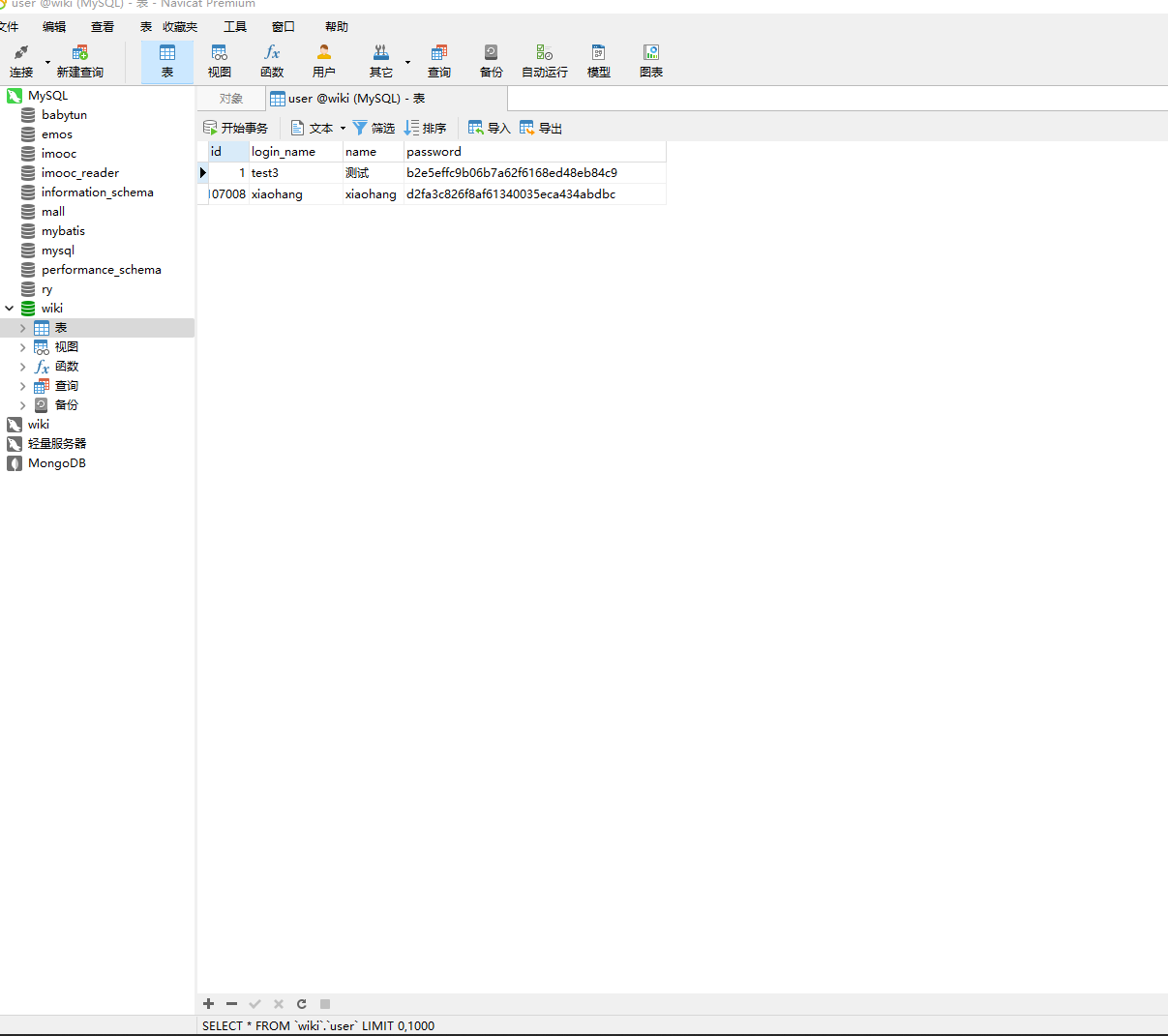Screen dimensions: 1168x1036
Task: Select the emos database
Action: pyautogui.click(x=57, y=134)
